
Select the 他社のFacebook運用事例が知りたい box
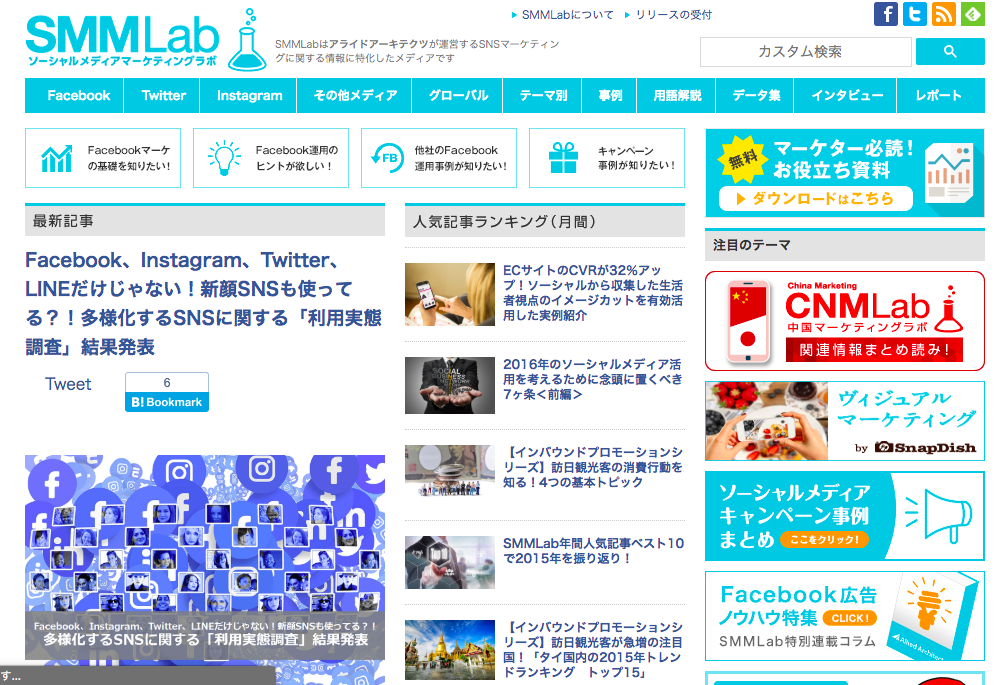point(439,158)
